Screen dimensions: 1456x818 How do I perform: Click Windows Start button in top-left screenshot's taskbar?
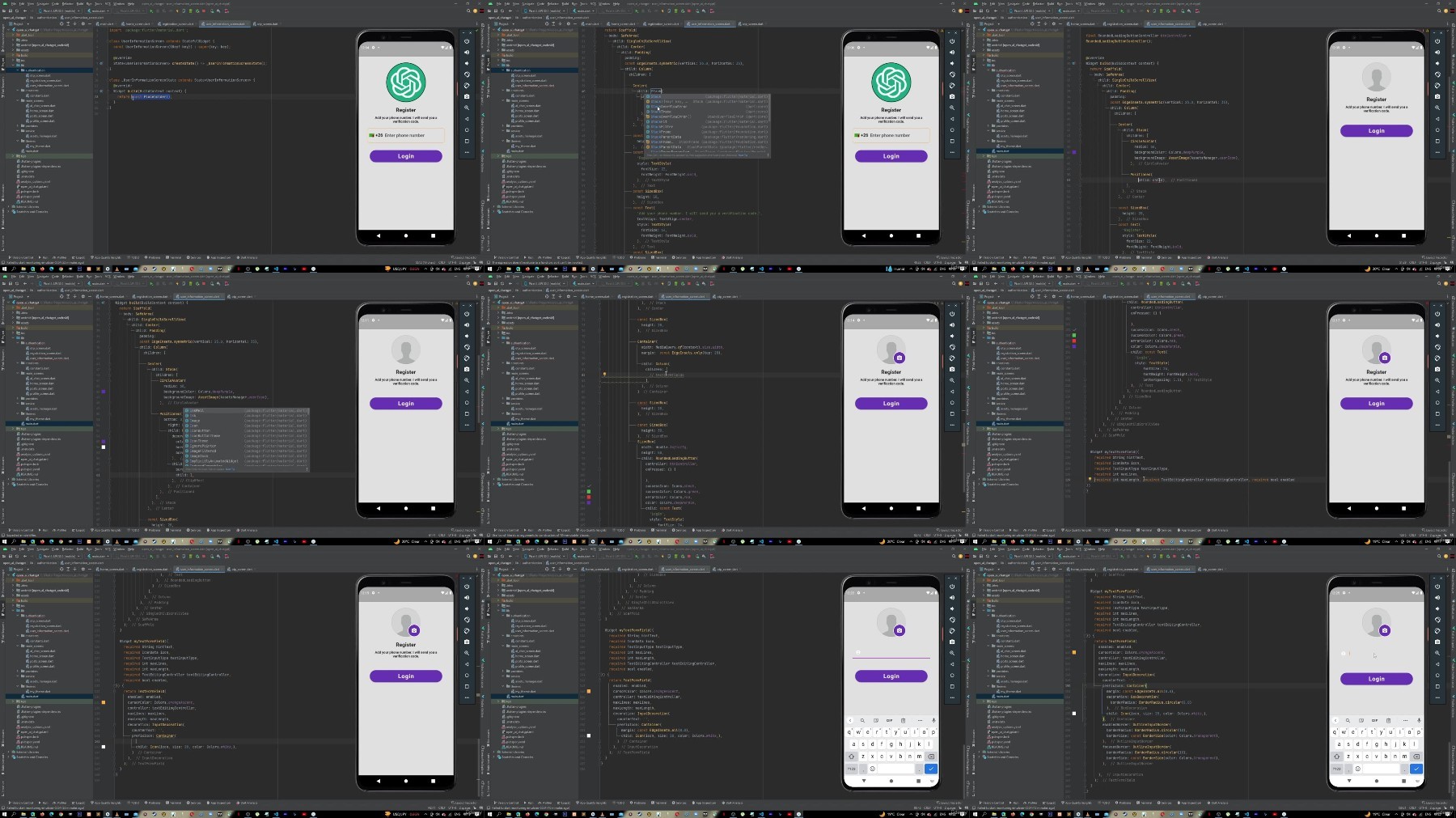[x=4, y=269]
